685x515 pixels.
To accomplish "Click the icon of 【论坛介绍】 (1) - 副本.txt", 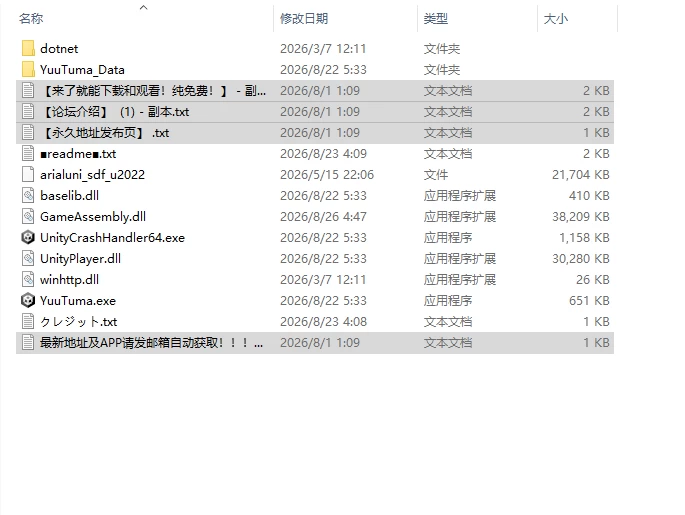I will point(28,111).
